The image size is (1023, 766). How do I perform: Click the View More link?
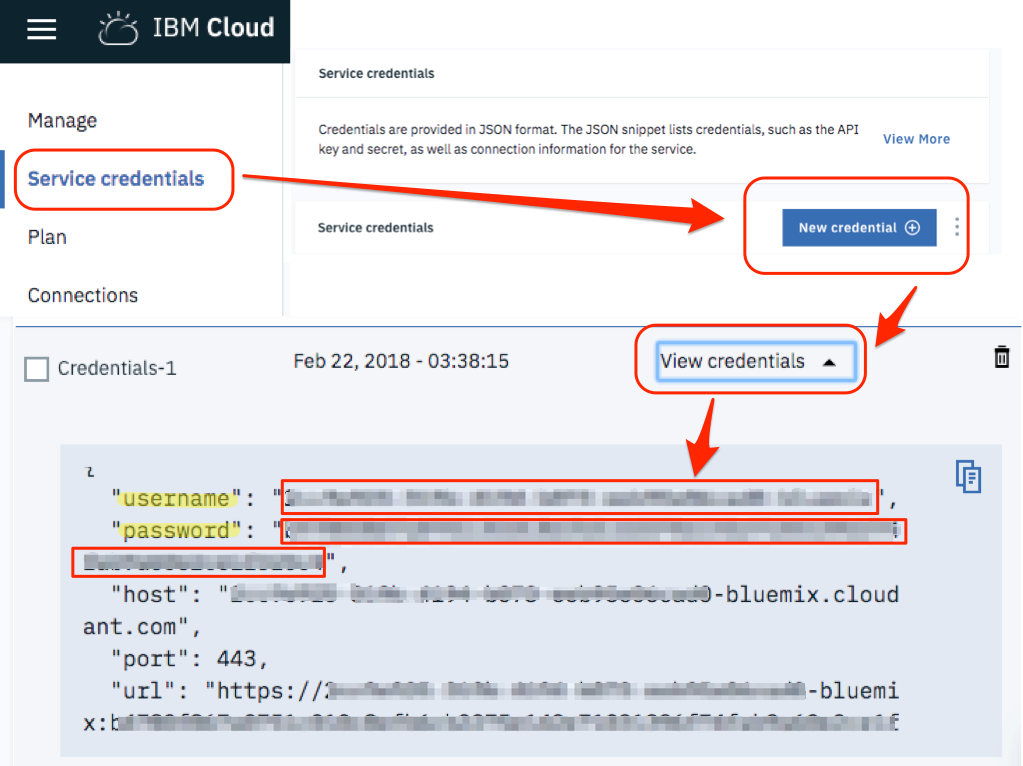click(x=916, y=139)
